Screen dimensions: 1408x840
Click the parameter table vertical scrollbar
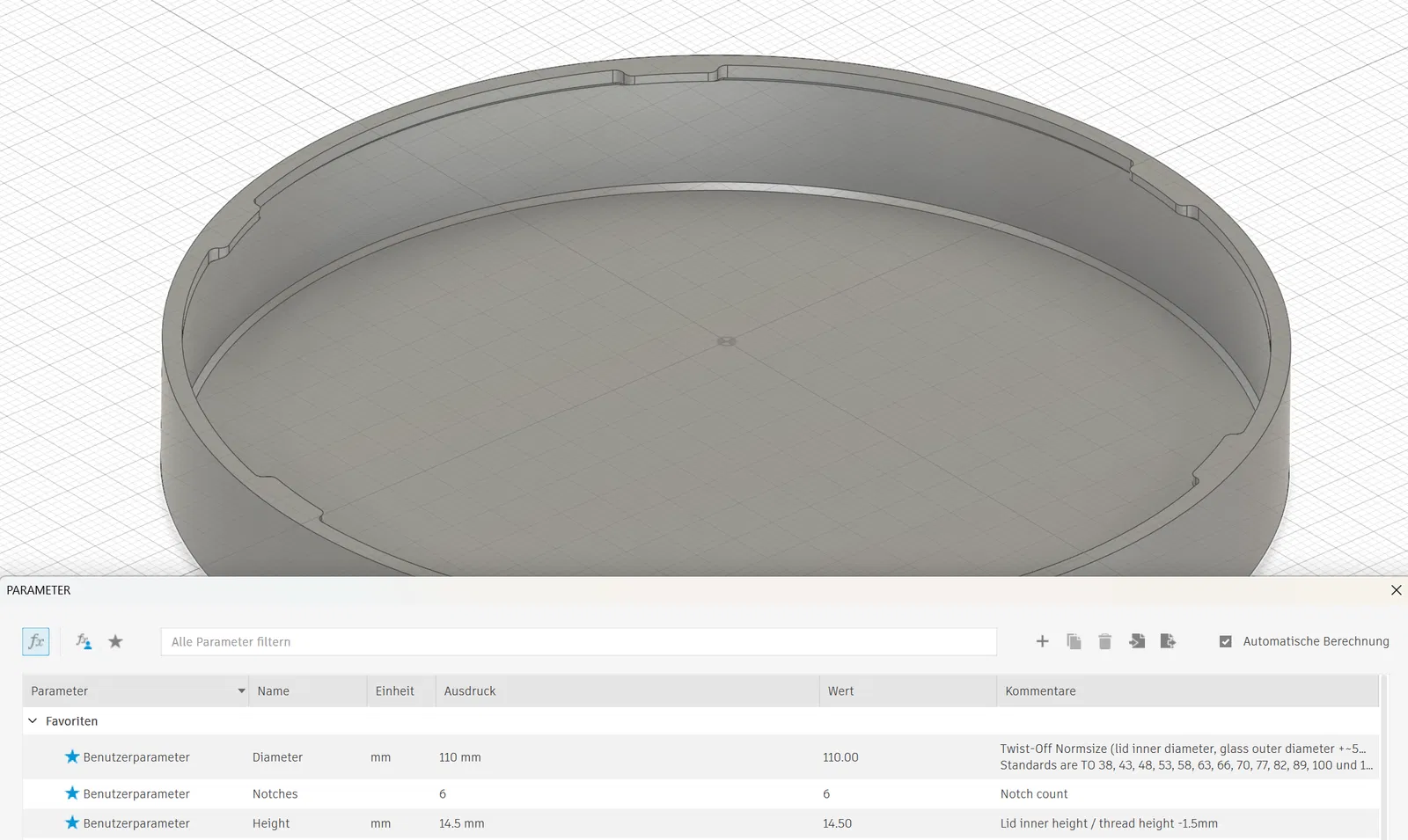1384,756
